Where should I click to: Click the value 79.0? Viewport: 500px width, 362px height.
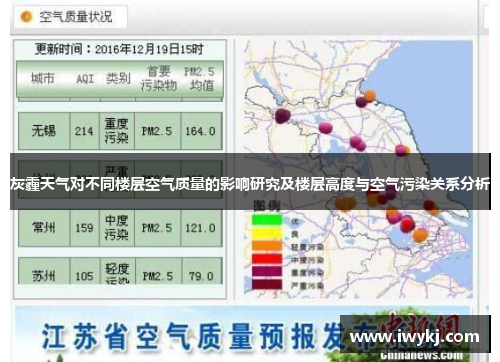point(201,276)
